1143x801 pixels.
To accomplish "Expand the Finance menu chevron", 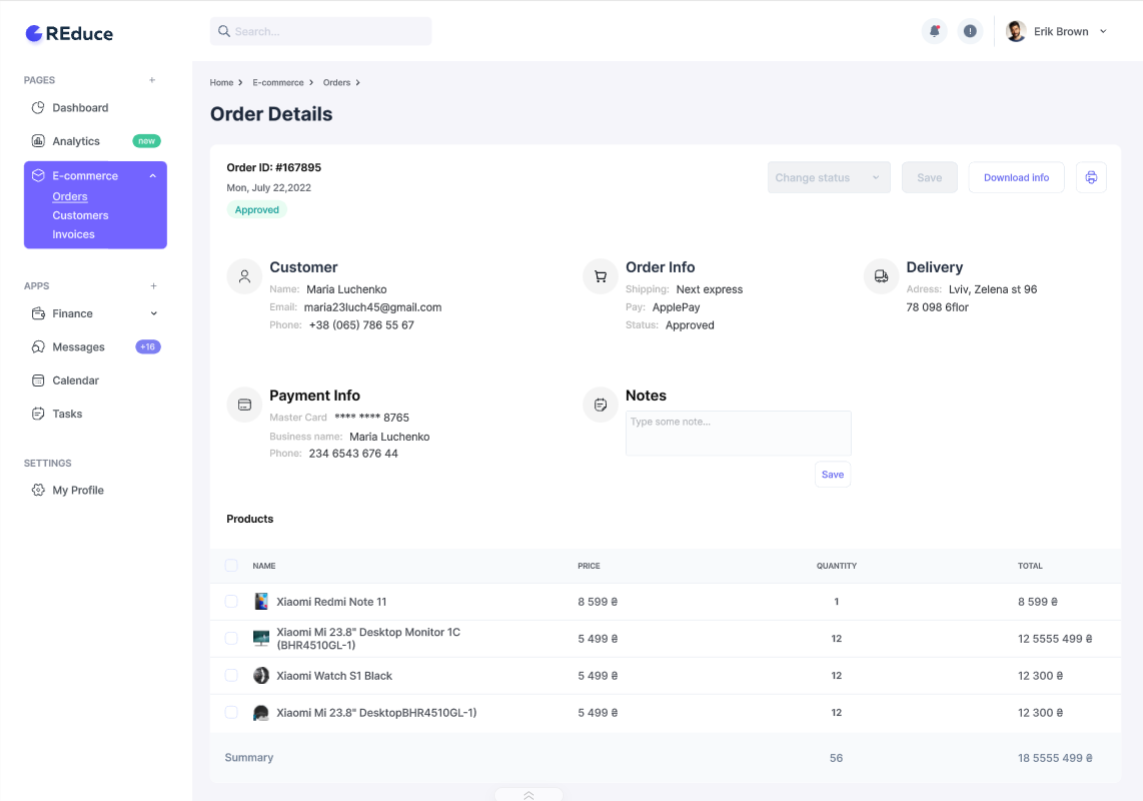I will click(x=154, y=313).
